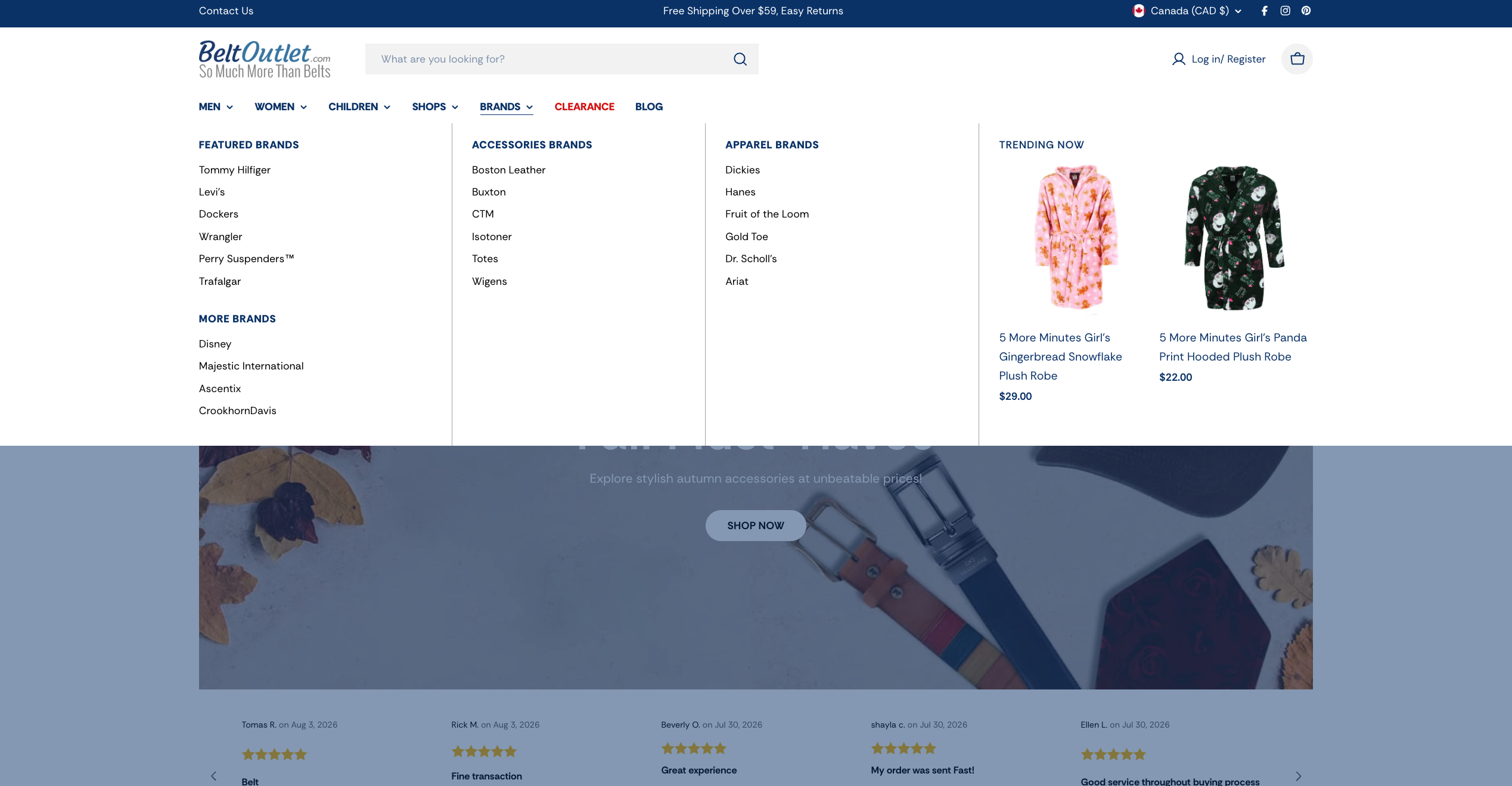This screenshot has width=1512, height=786.
Task: Open the Instagram social link icon
Action: [1286, 11]
